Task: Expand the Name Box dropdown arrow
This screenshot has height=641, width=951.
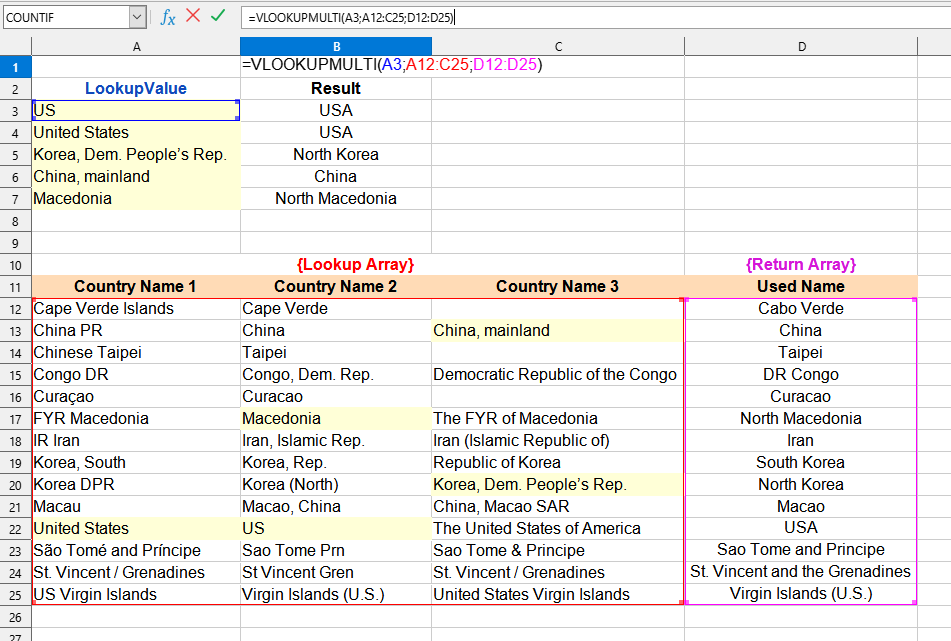Action: tap(137, 17)
